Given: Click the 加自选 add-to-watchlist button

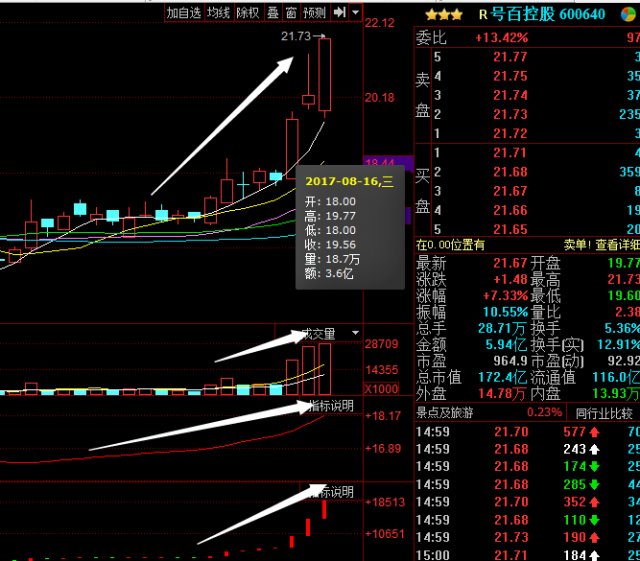Looking at the screenshot, I should (184, 13).
